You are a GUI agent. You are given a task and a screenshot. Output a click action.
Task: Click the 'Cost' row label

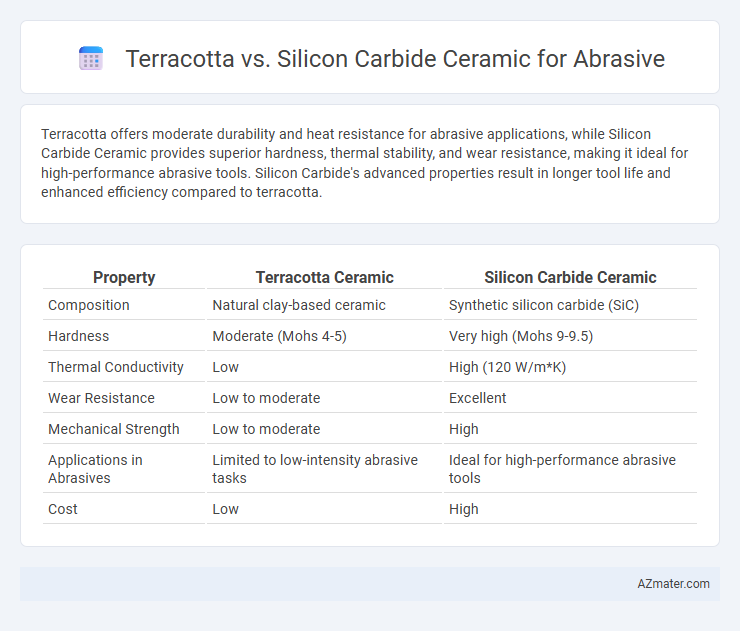click(x=63, y=509)
